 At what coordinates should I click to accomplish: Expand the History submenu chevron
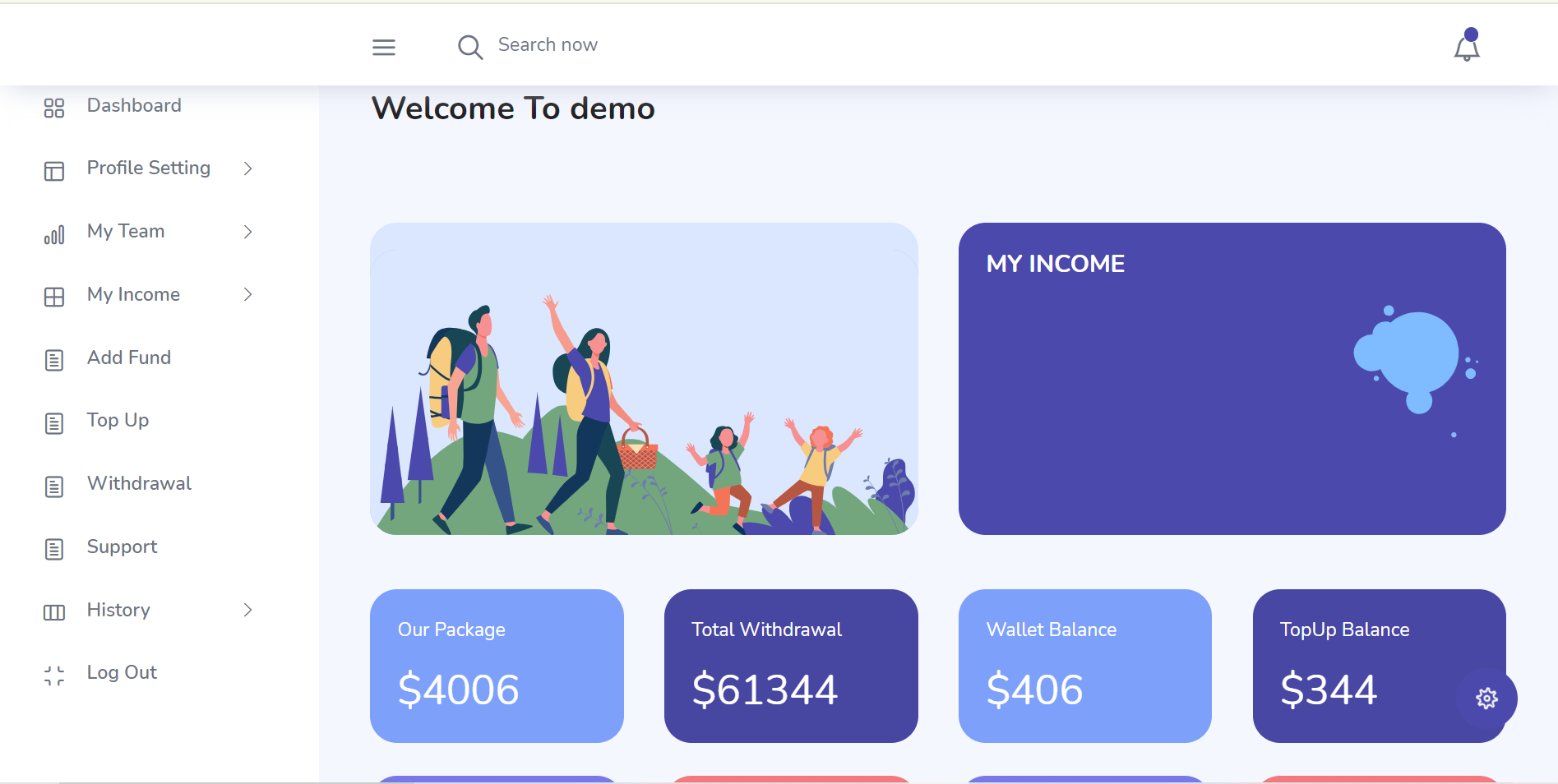(247, 610)
